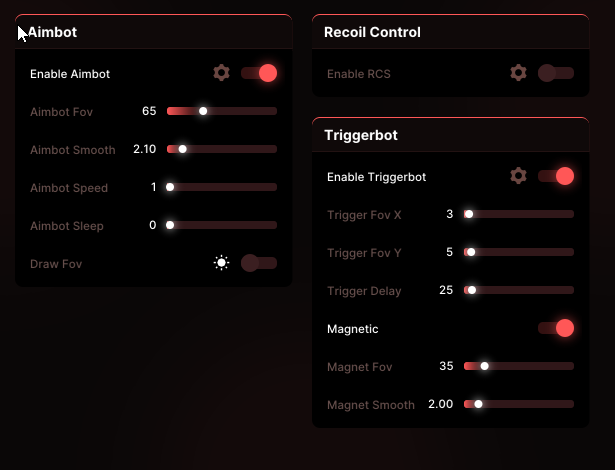Viewport: 615px width, 470px height.
Task: Click the Aimbot Speed slider bar
Action: 222,187
